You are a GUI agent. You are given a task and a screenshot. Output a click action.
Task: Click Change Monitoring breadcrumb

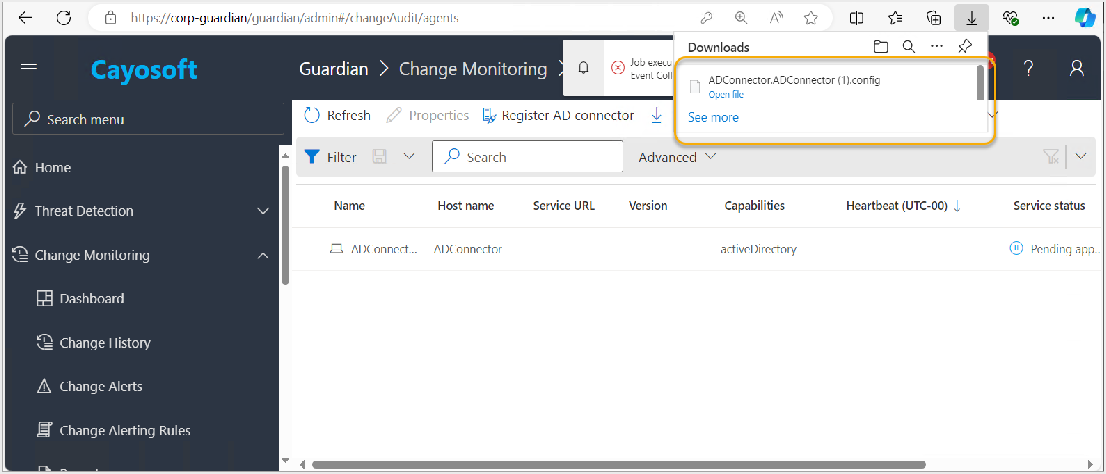point(473,68)
